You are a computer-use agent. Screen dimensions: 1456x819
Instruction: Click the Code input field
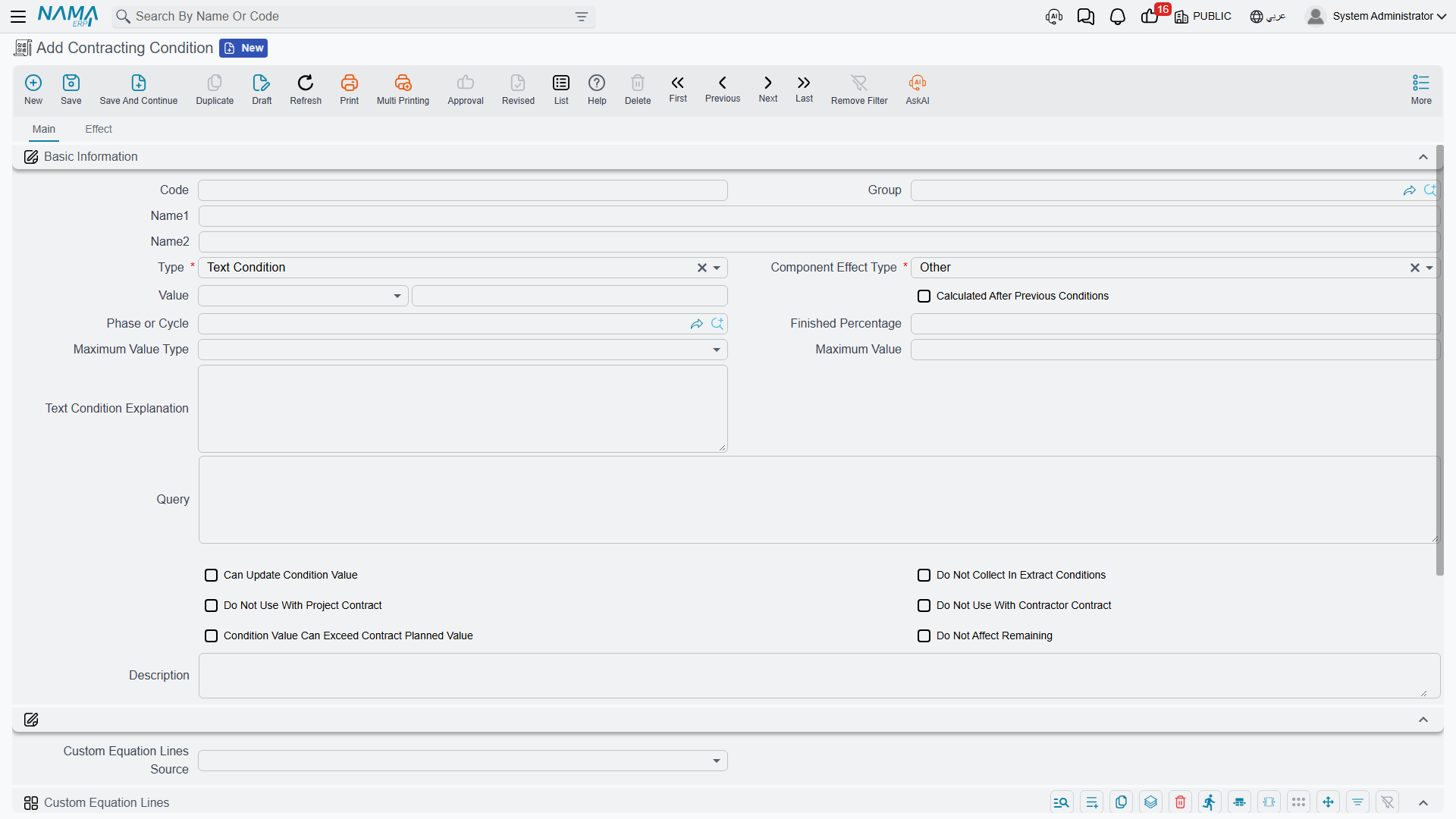pos(463,190)
